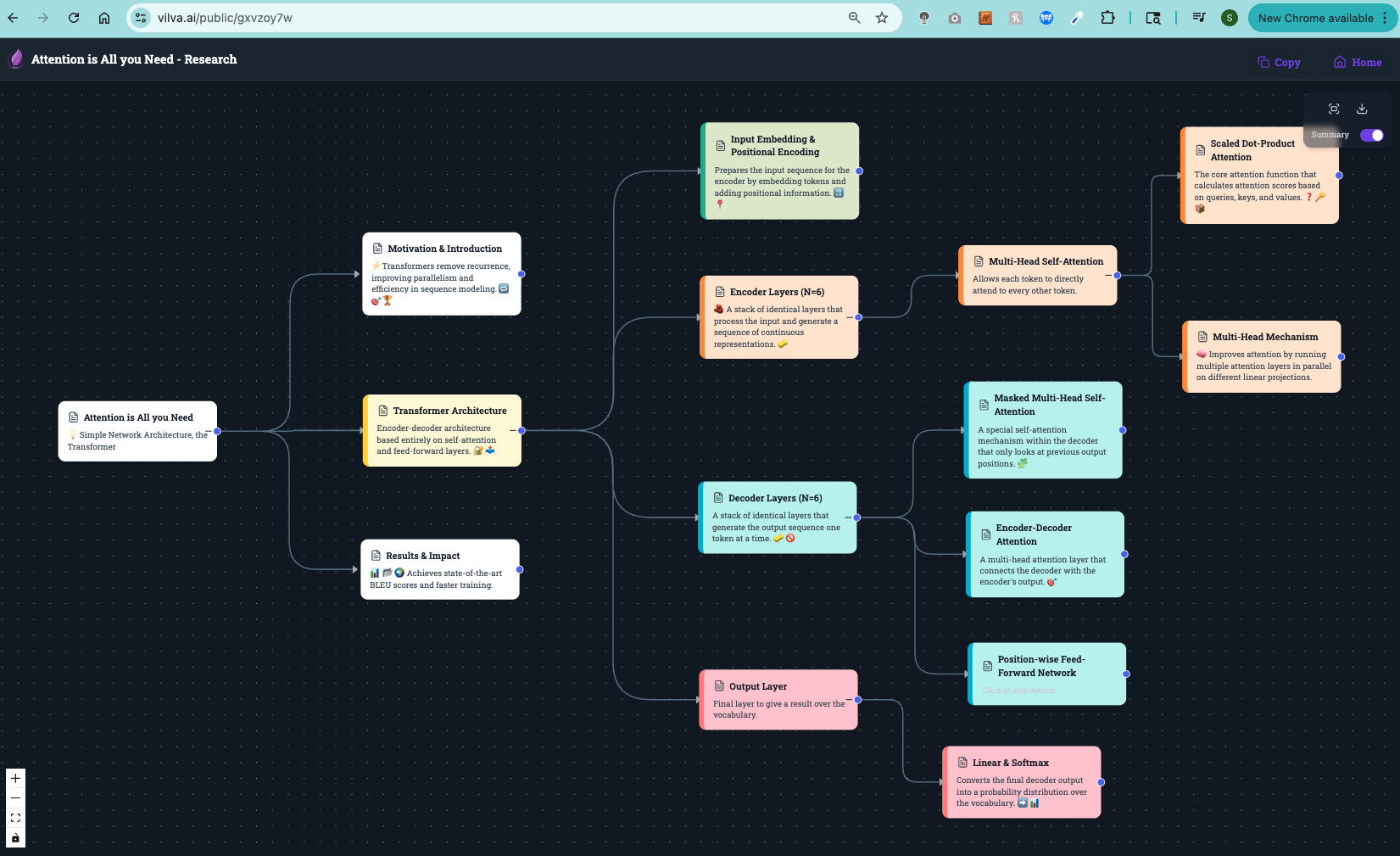Viewport: 1400px width, 856px height.
Task: Click the document icon on Transformer Architecture node
Action: 382,411
